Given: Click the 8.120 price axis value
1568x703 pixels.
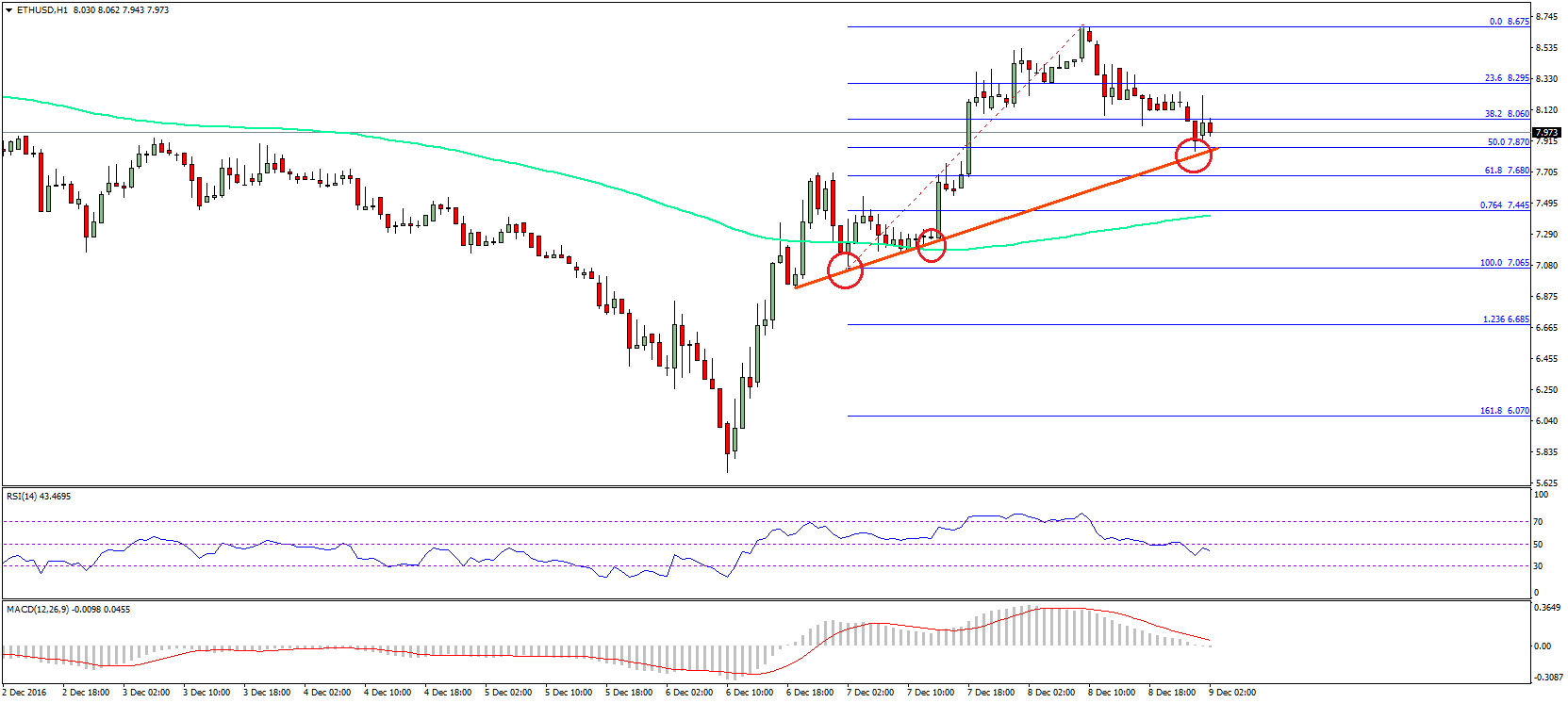Looking at the screenshot, I should tap(1546, 110).
